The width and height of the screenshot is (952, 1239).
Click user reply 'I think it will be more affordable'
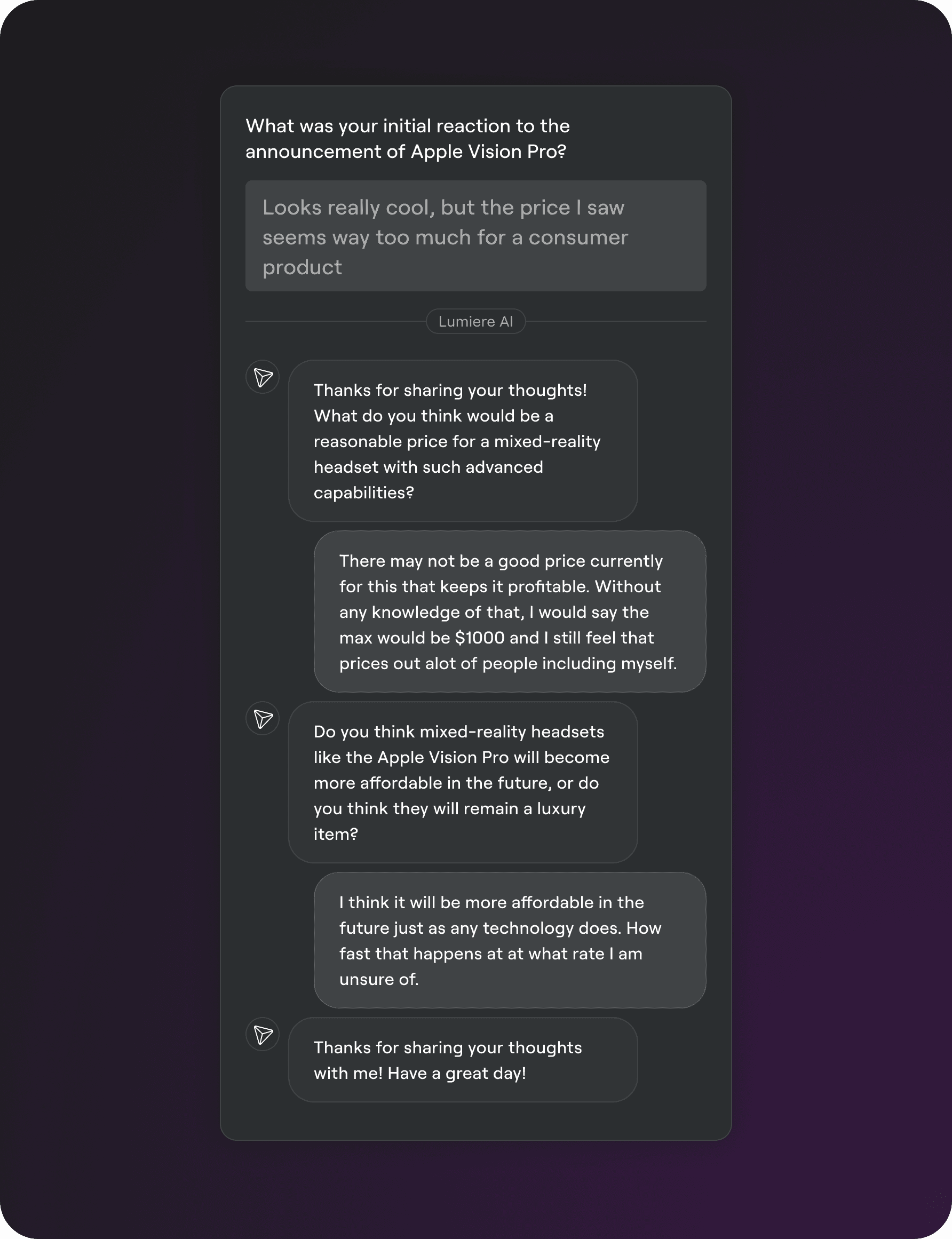pos(510,940)
